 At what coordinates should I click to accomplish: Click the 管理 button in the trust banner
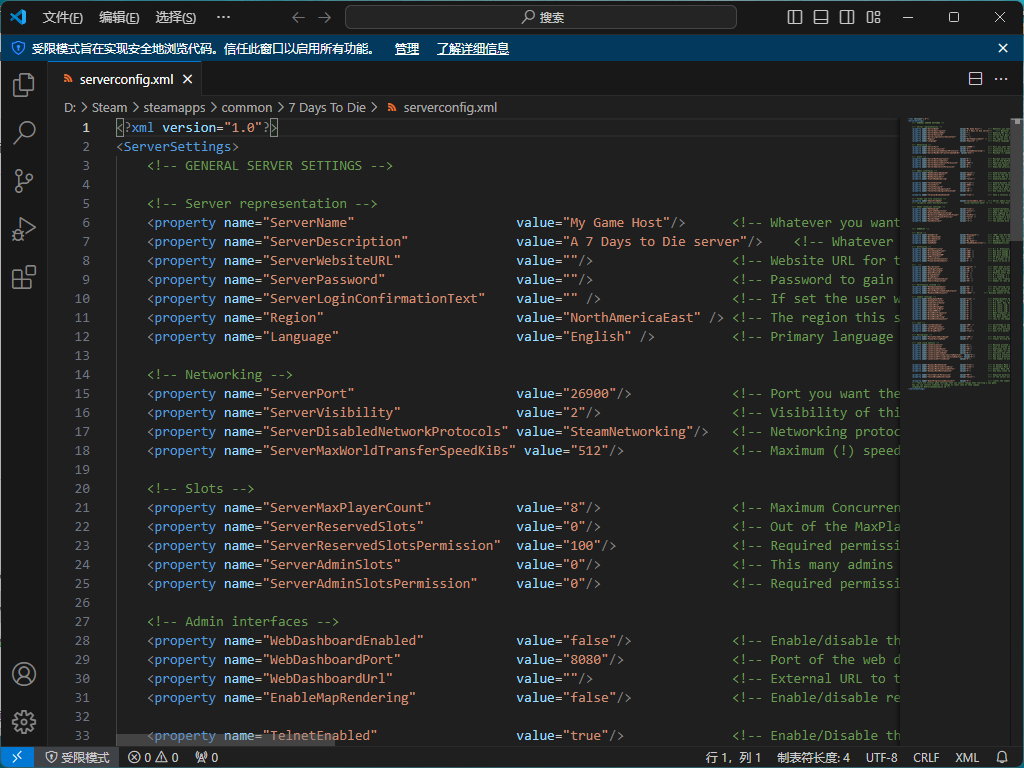(407, 48)
